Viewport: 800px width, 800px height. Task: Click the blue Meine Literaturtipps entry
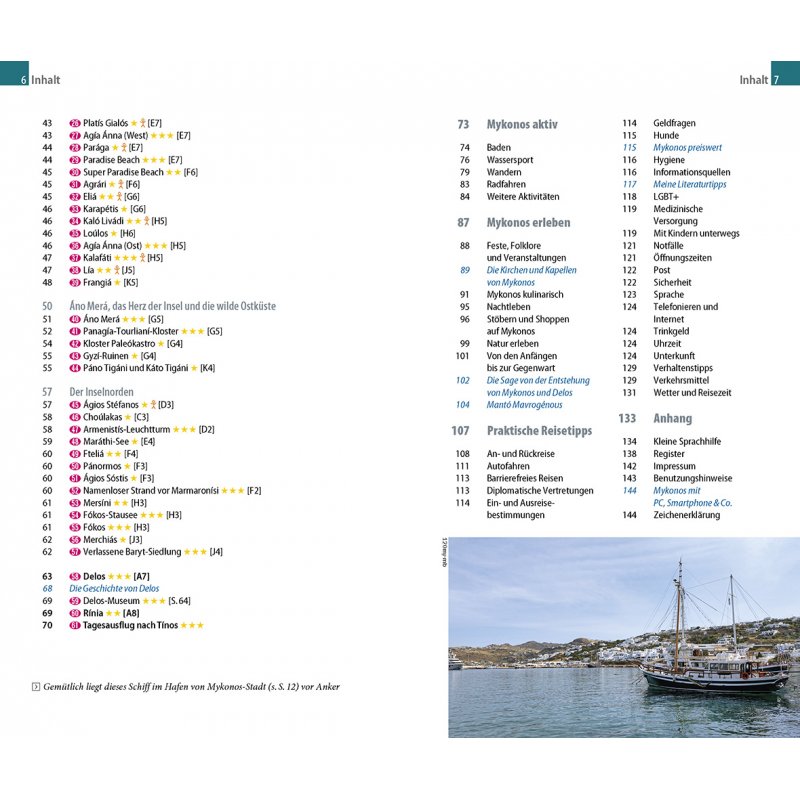(x=689, y=185)
